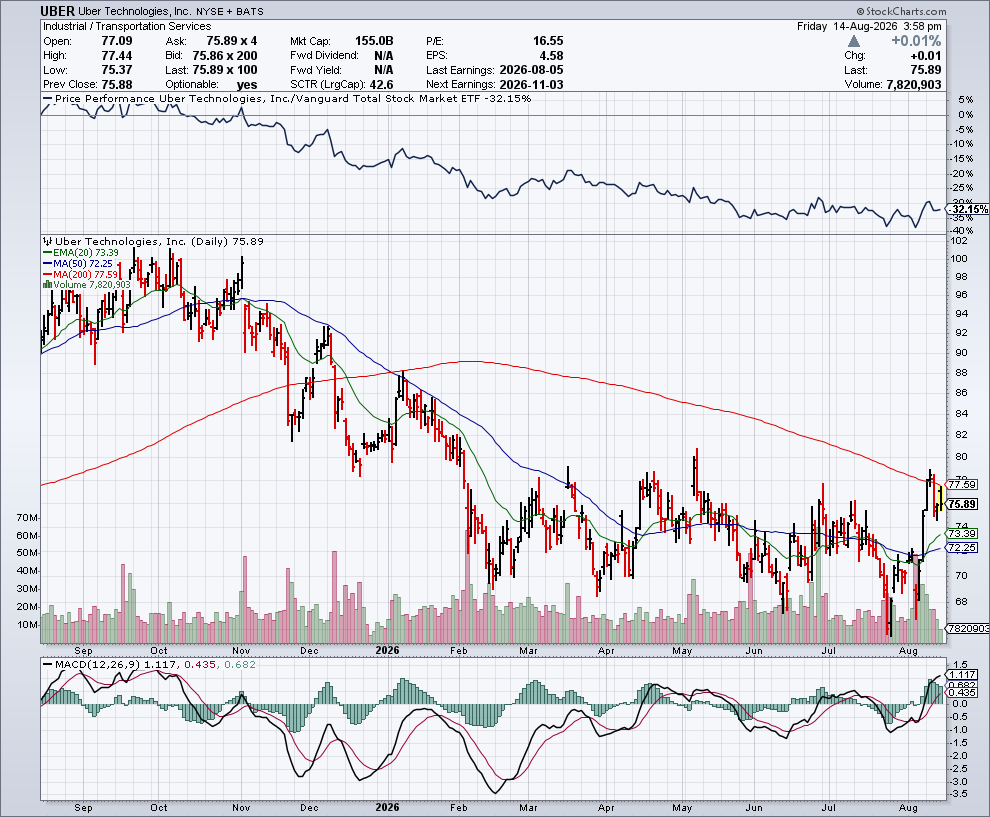
Task: Click the 1.117 MACD axis tag
Action: click(x=962, y=674)
